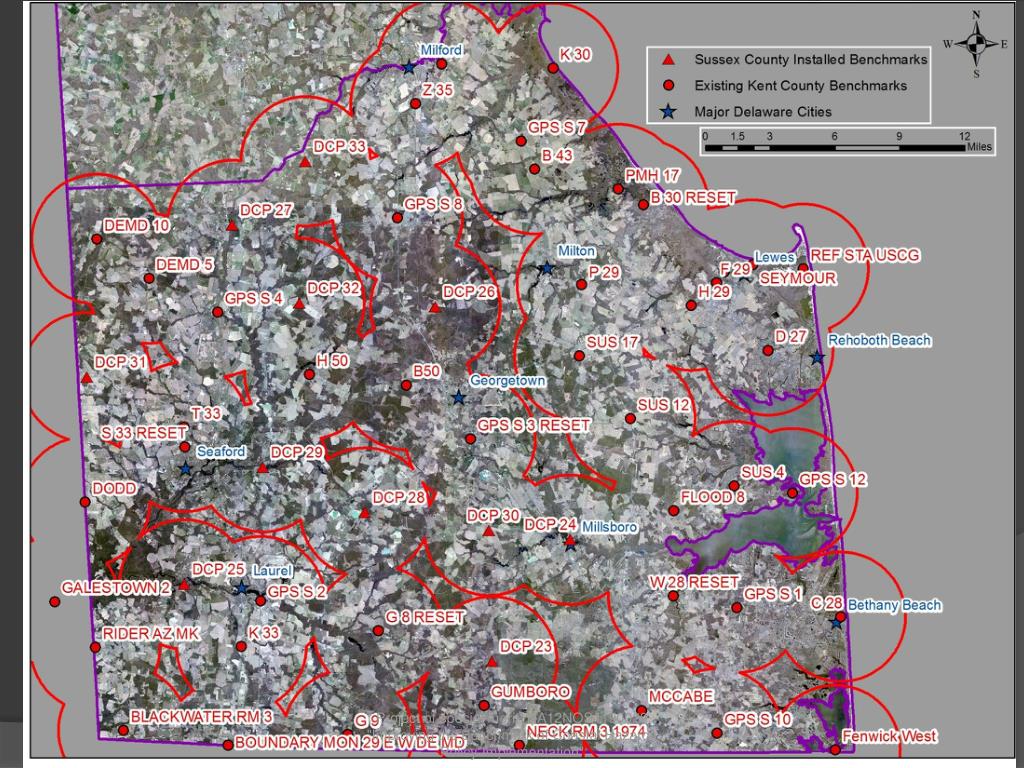Click the 'BLACKWATER RM 3' label
The image size is (1024, 768).
(201, 716)
